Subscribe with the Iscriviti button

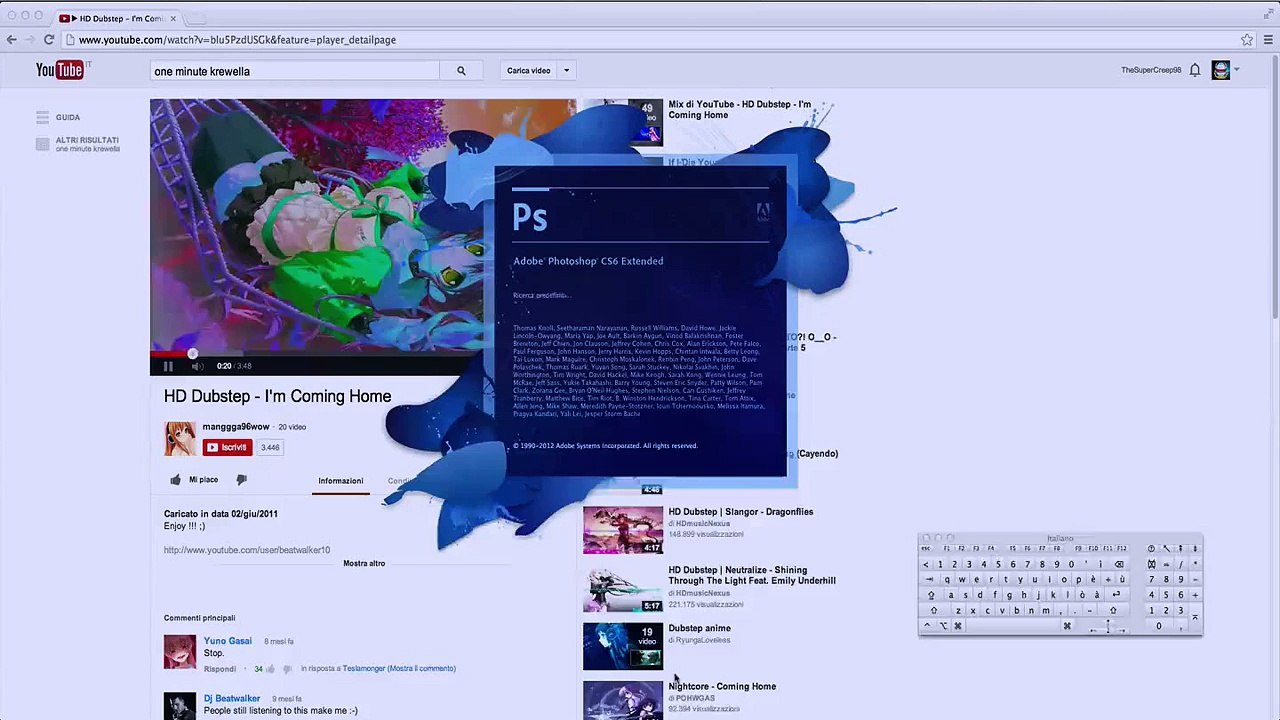(x=226, y=447)
